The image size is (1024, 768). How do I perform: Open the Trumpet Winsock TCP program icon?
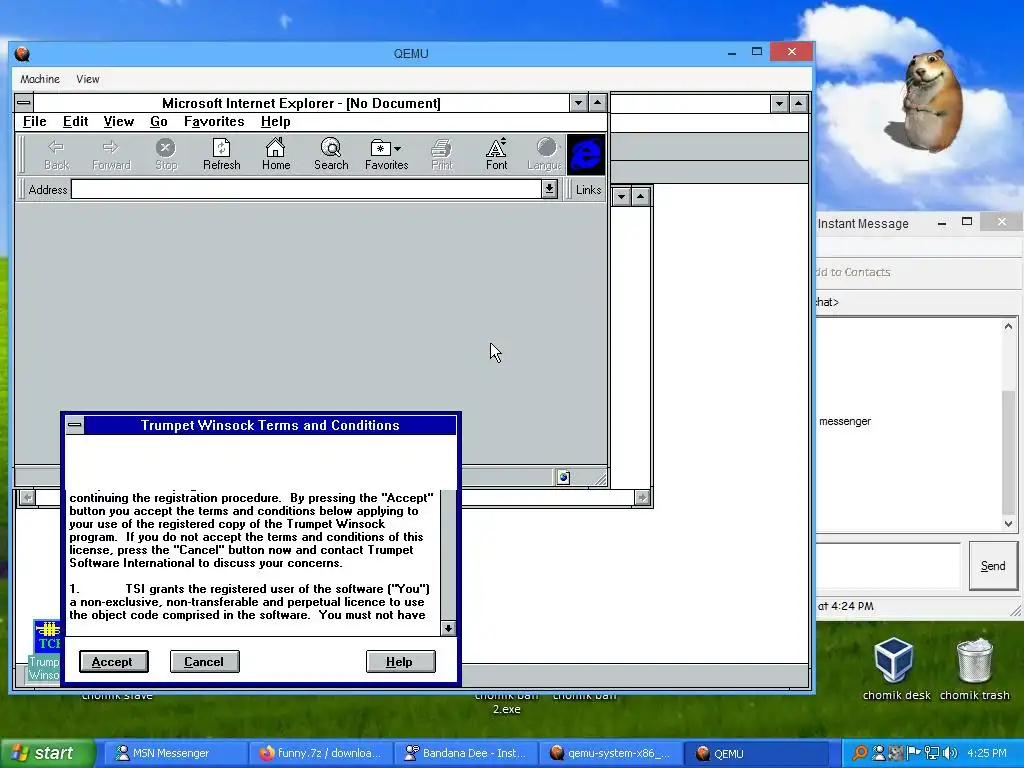point(46,637)
